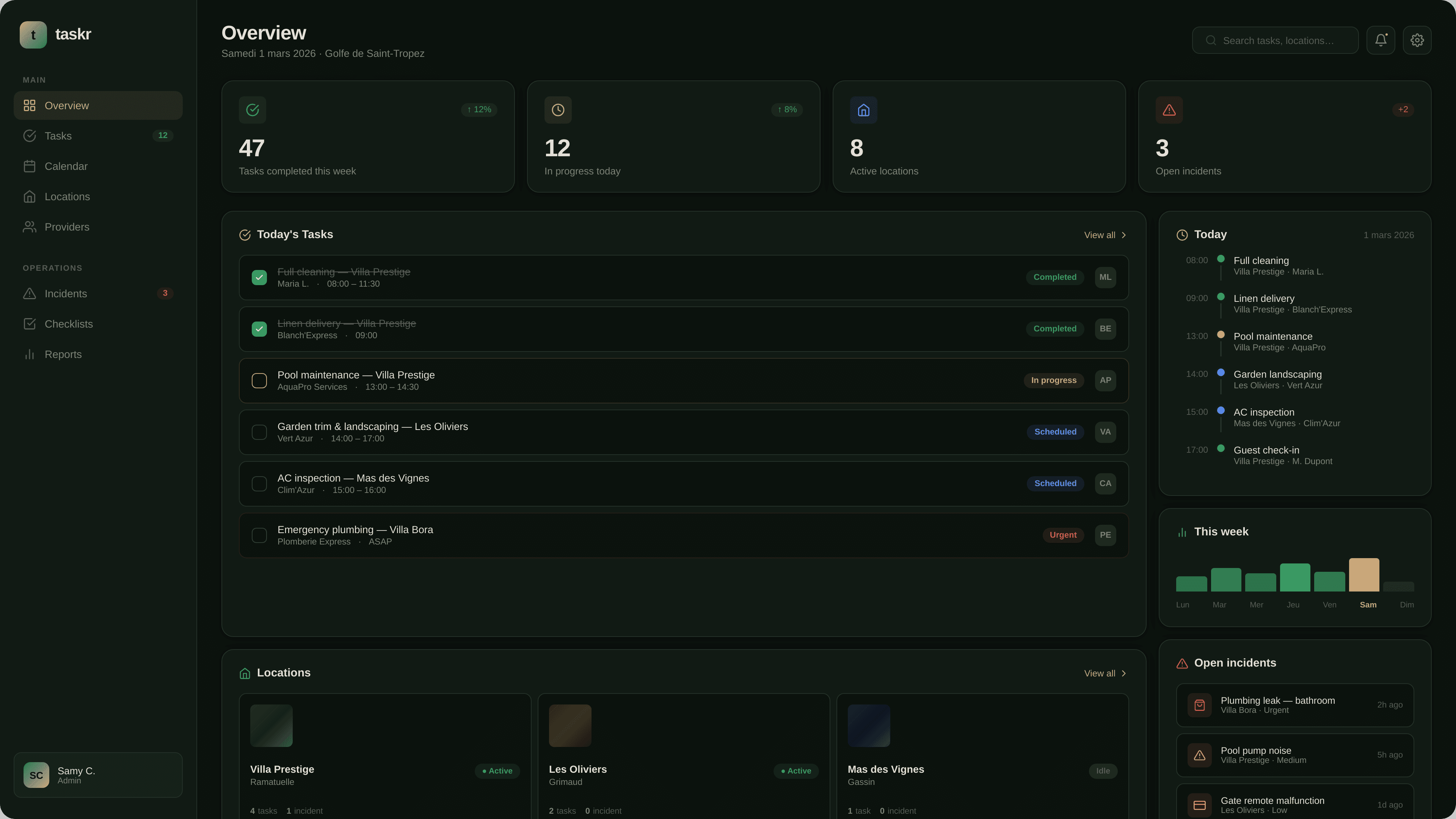Uncheck the Full cleaning task checkbox
Viewport: 1456px width, 819px height.
(x=259, y=278)
